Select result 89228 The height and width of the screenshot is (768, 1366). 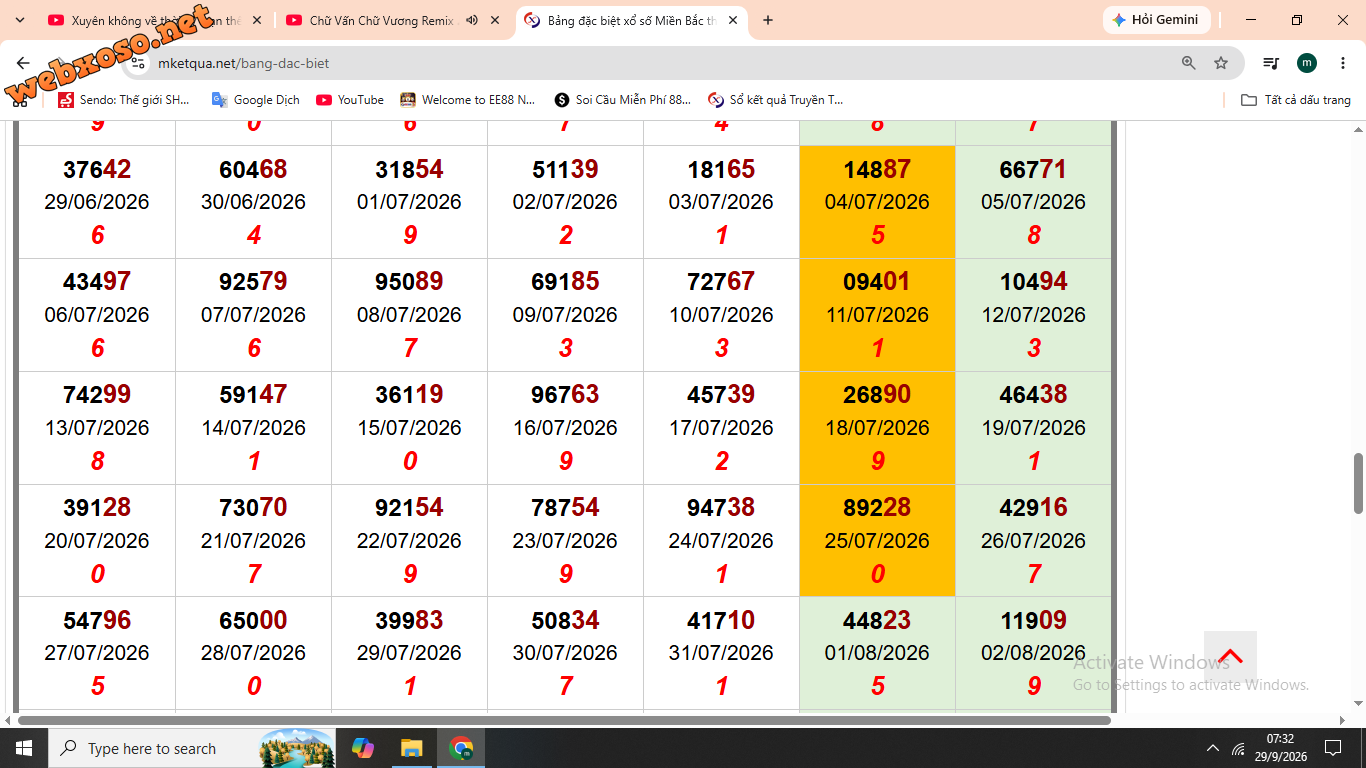point(877,508)
